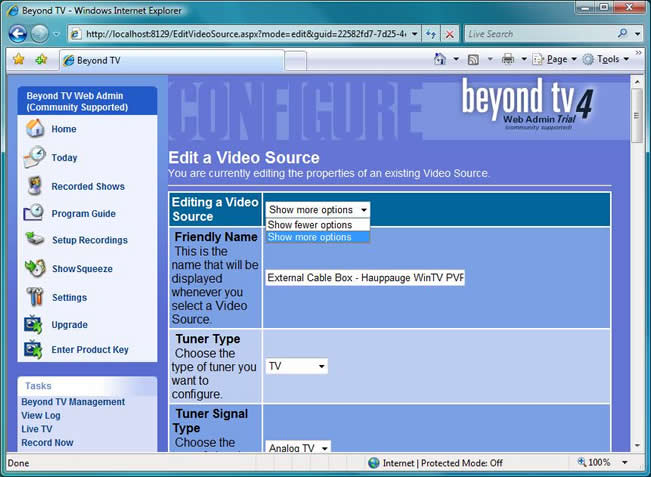This screenshot has width=651, height=477.
Task: Click the page scrollbar down arrow
Action: point(637,445)
